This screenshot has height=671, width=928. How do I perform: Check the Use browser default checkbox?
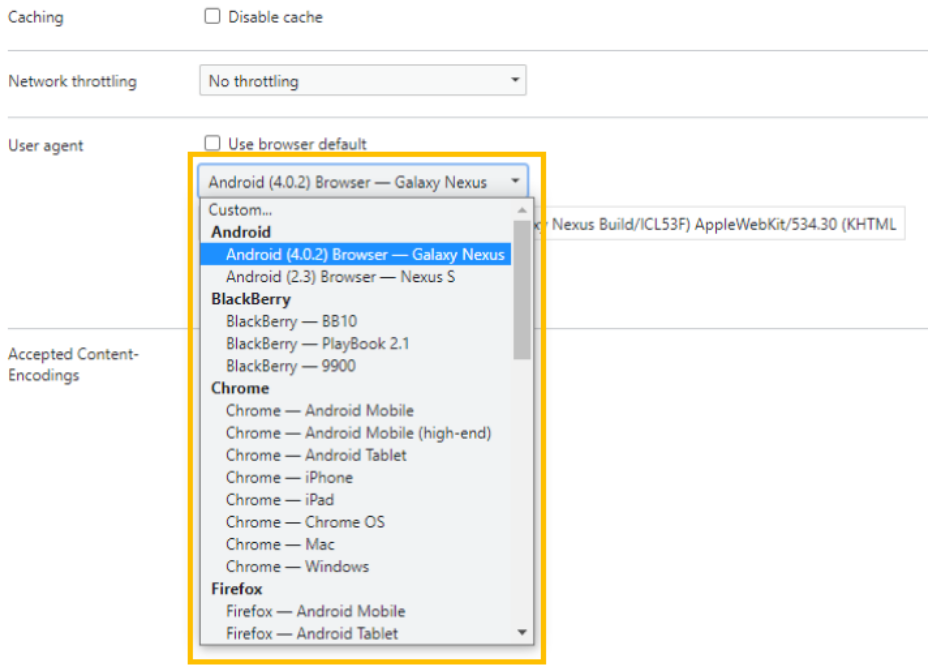212,144
